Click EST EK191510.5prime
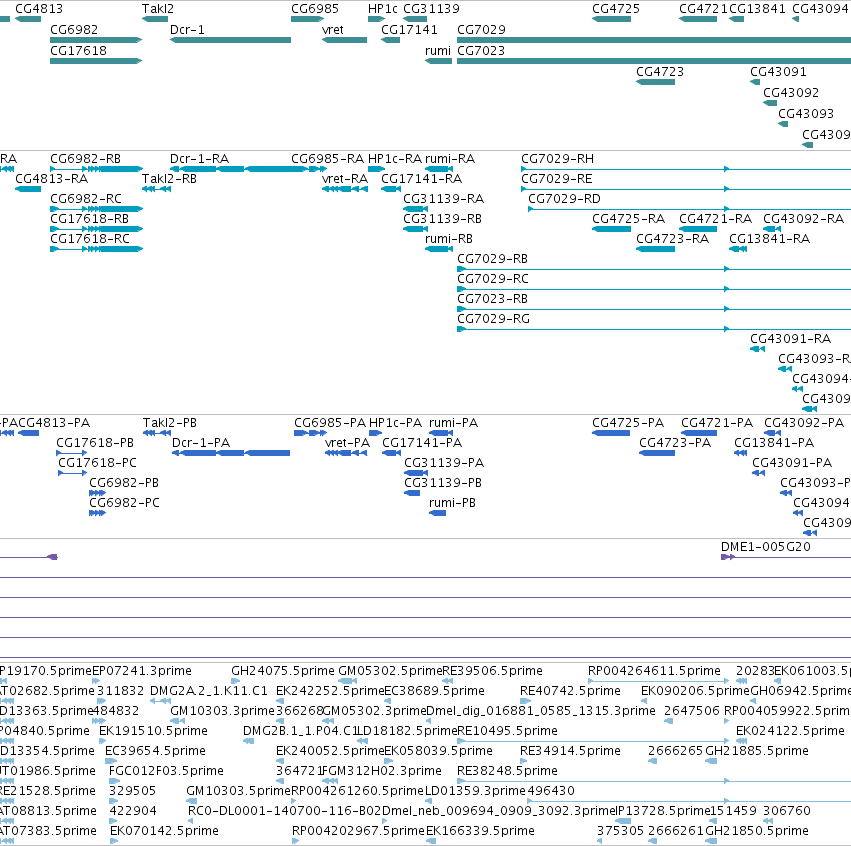 [x=153, y=731]
